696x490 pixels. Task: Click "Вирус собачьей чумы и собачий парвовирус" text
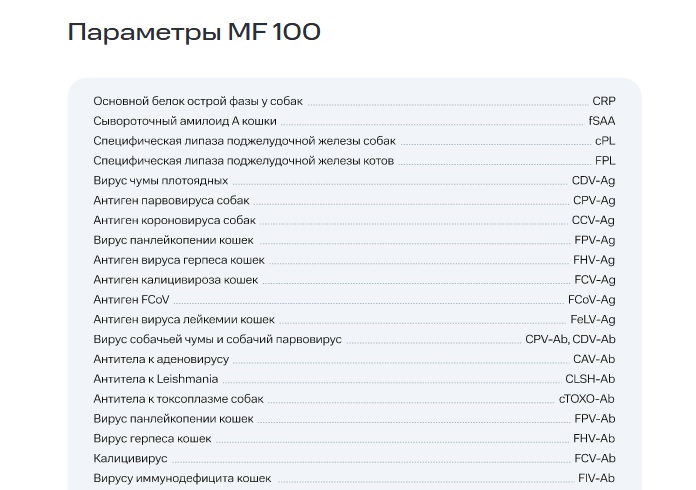(217, 340)
